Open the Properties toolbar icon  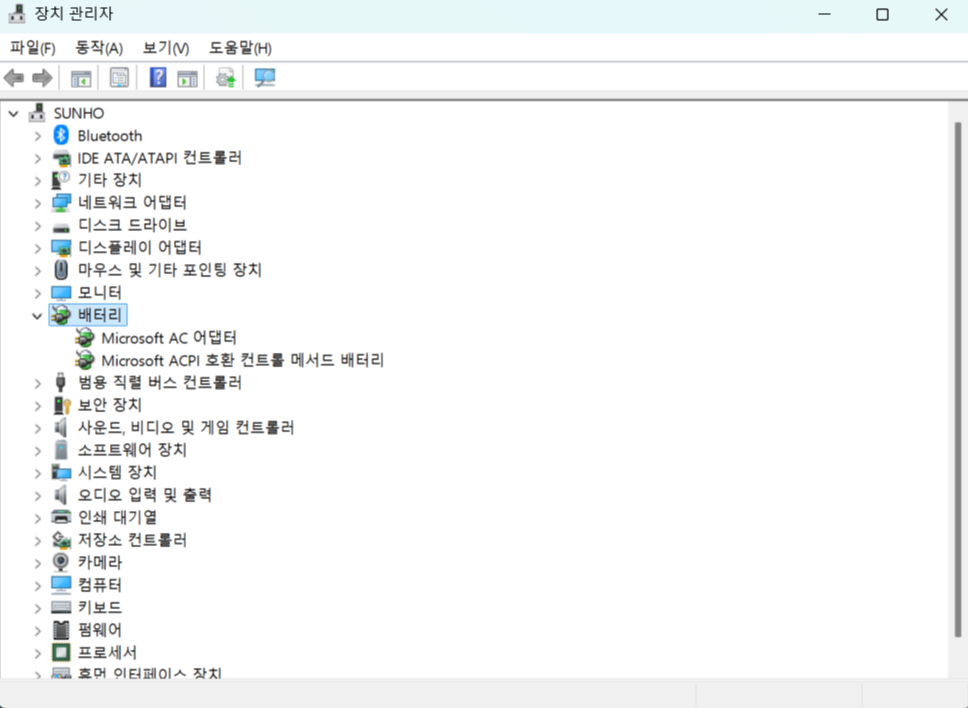[x=119, y=78]
